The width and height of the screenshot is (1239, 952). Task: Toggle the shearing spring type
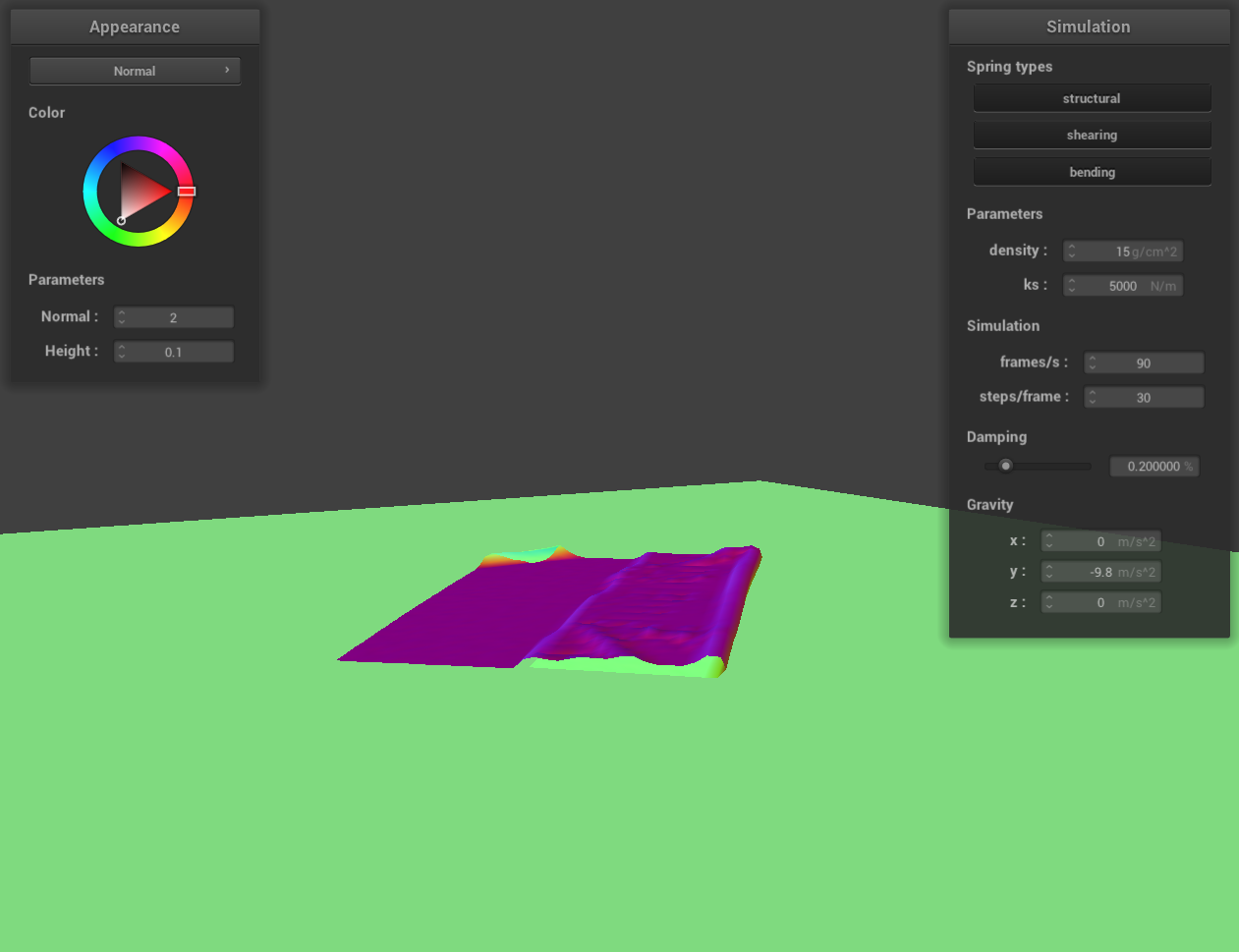tap(1092, 135)
